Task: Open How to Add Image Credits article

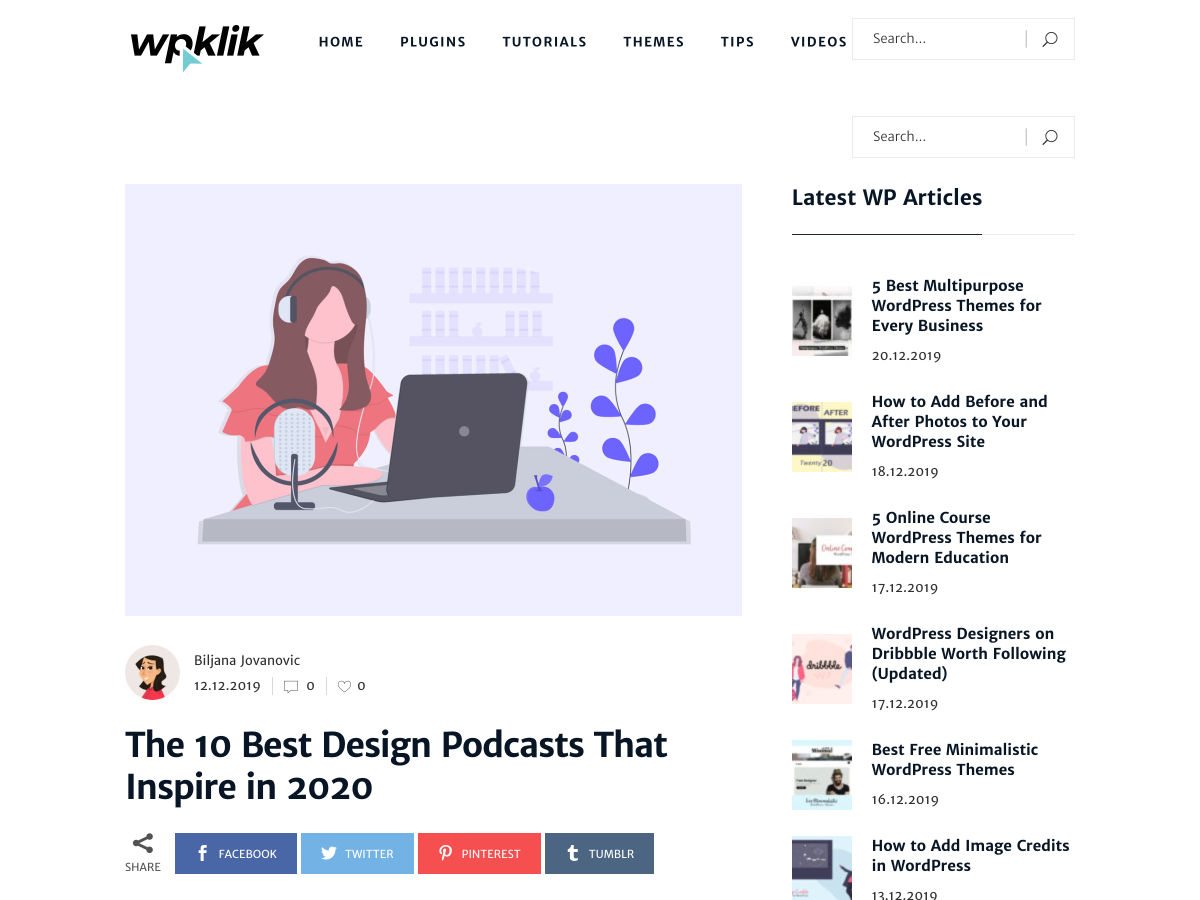Action: 970,856
